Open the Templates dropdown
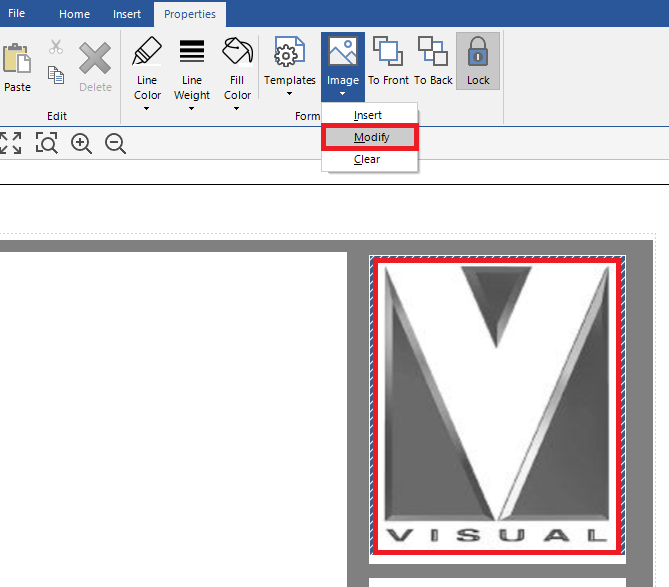This screenshot has width=669, height=587. pyautogui.click(x=289, y=68)
